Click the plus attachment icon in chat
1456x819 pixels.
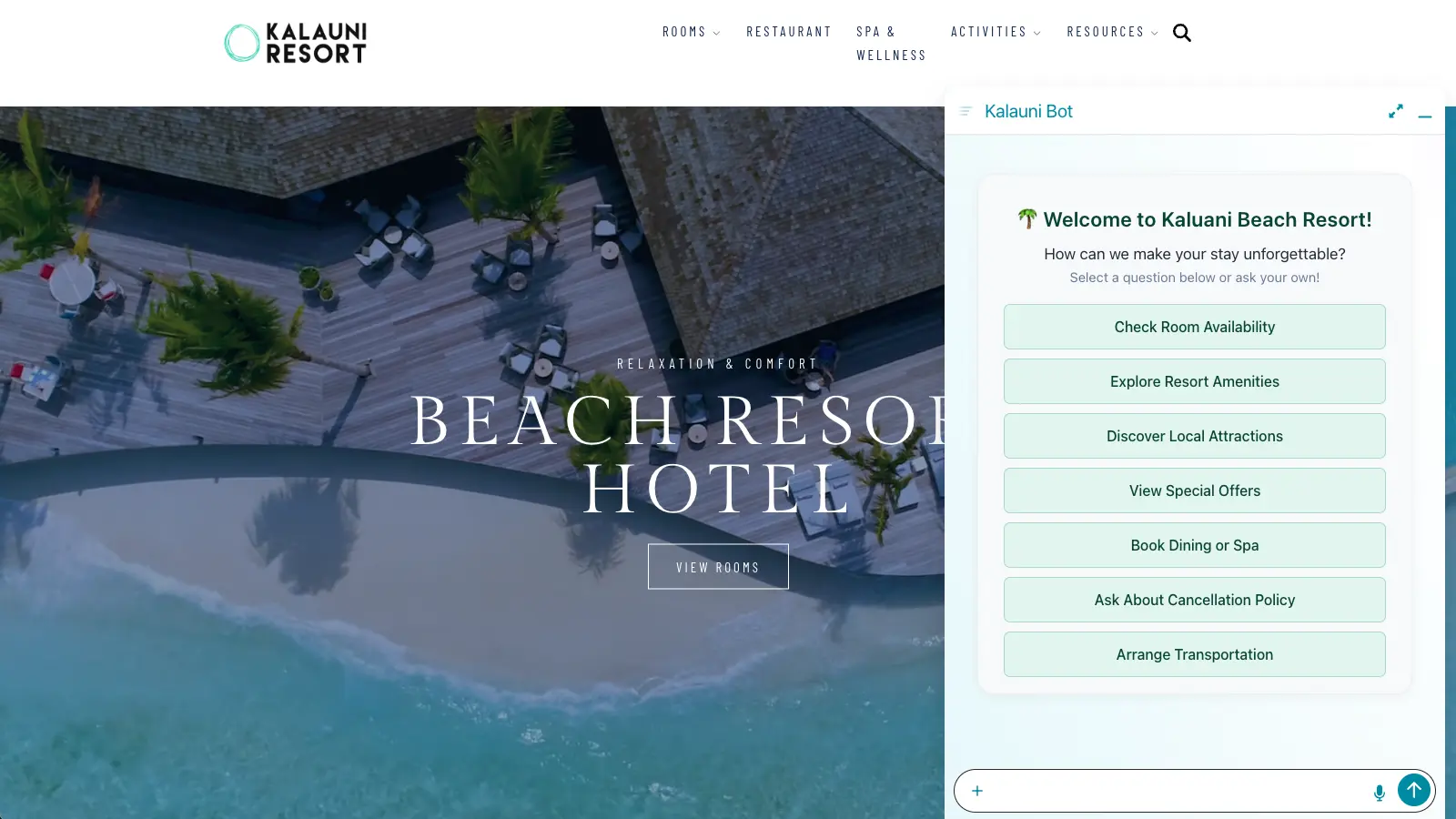coord(977,791)
